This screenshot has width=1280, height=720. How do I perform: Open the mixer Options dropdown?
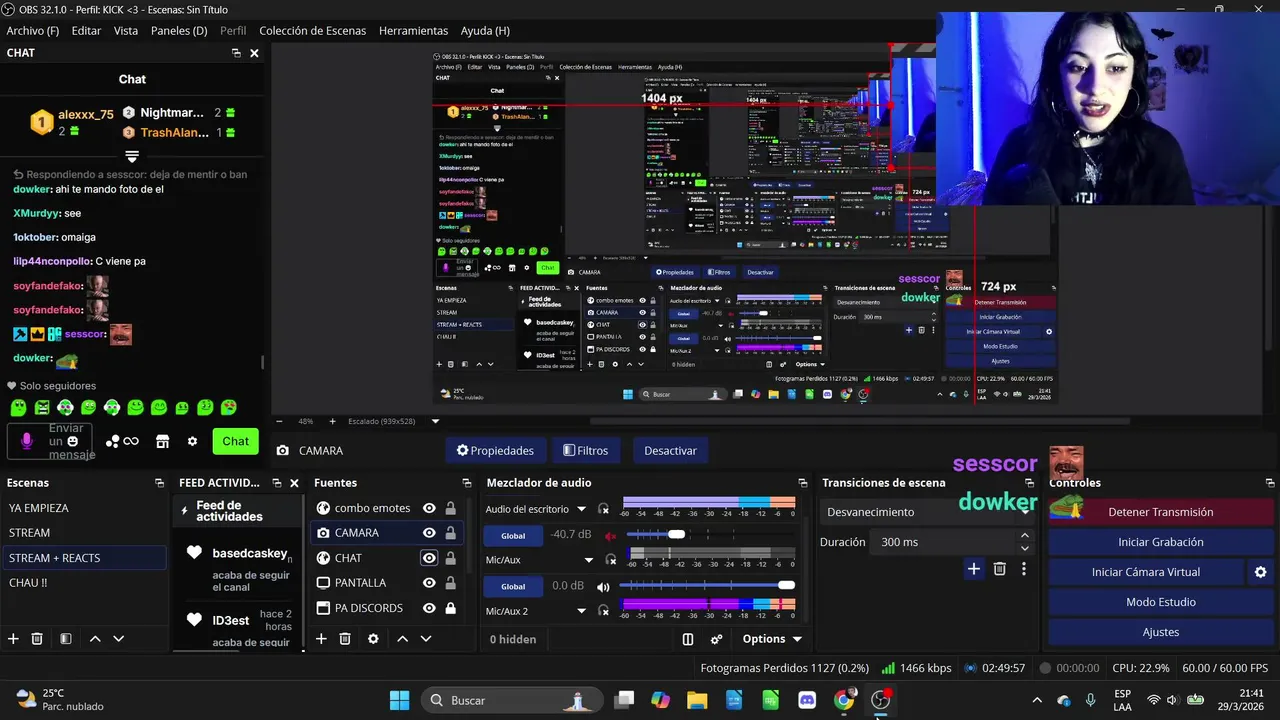pos(771,639)
